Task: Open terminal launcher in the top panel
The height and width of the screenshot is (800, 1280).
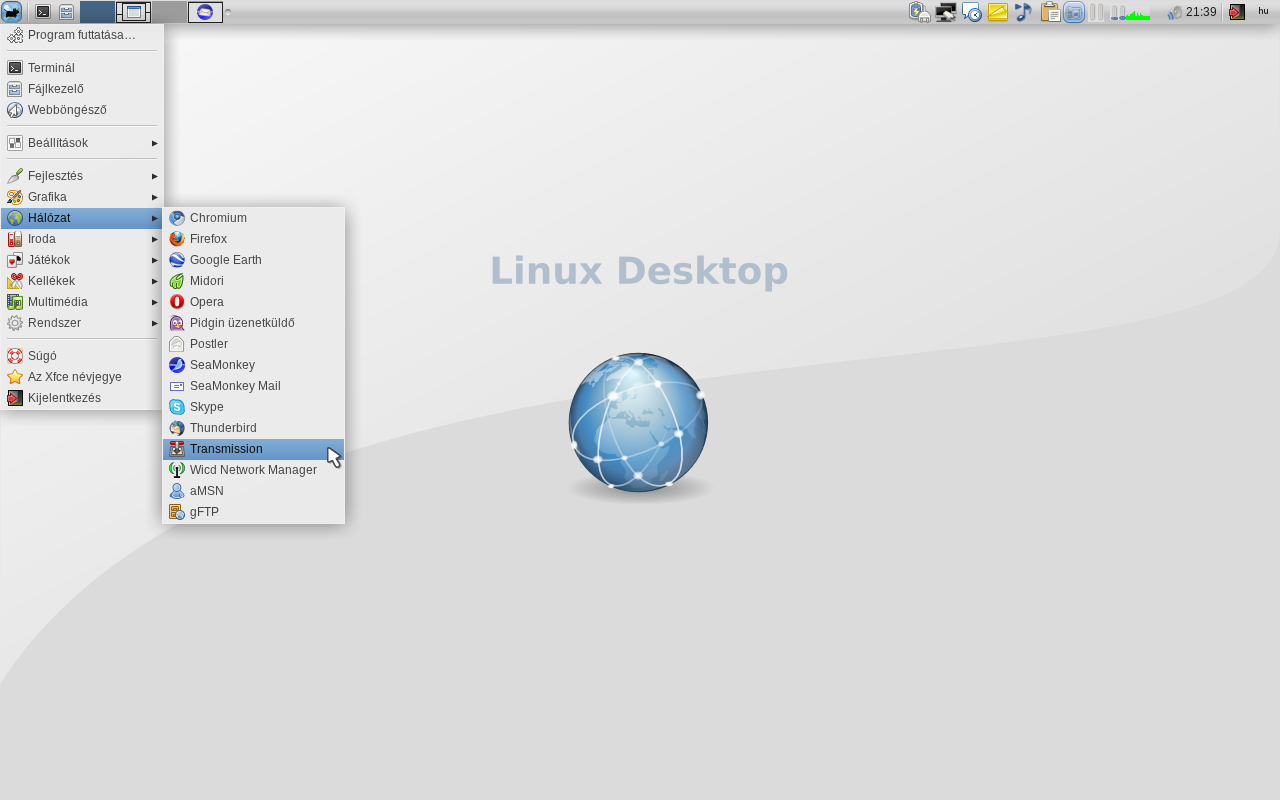Action: tap(43, 12)
